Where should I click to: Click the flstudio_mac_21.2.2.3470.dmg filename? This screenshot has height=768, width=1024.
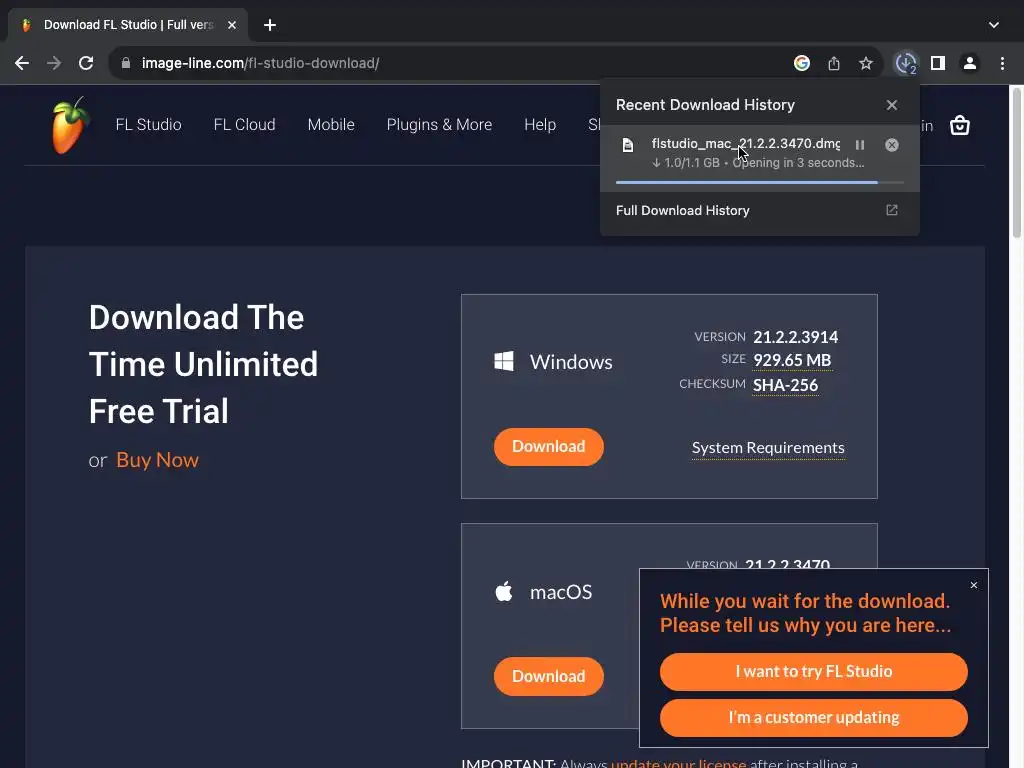tap(746, 144)
